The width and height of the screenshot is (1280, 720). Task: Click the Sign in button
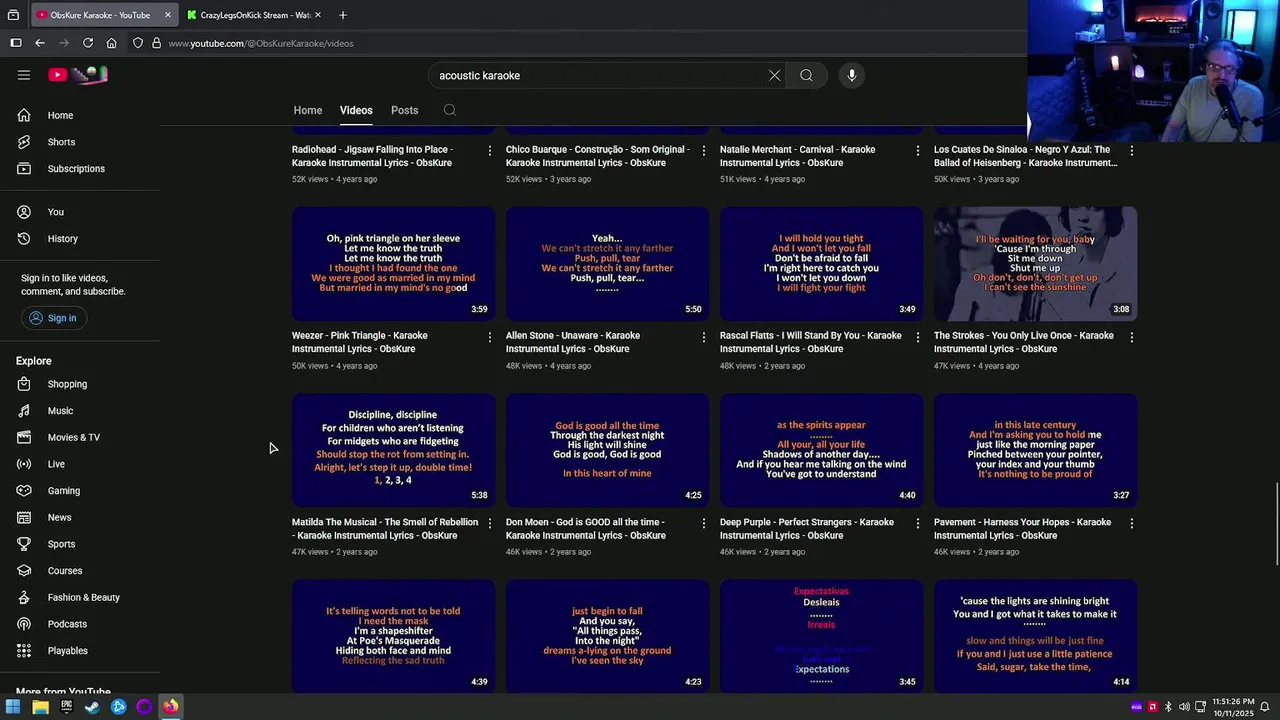coord(52,318)
